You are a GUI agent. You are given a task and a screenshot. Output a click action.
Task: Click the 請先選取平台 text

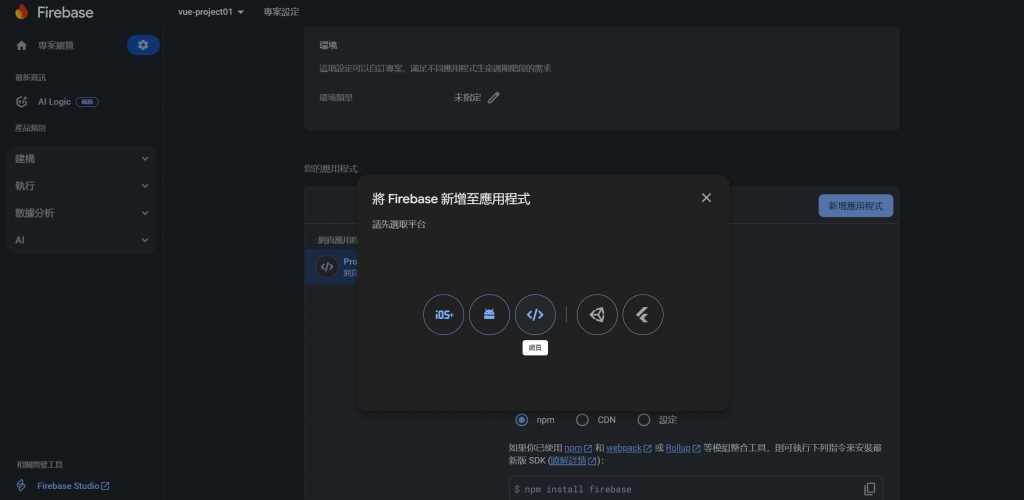tap(399, 225)
